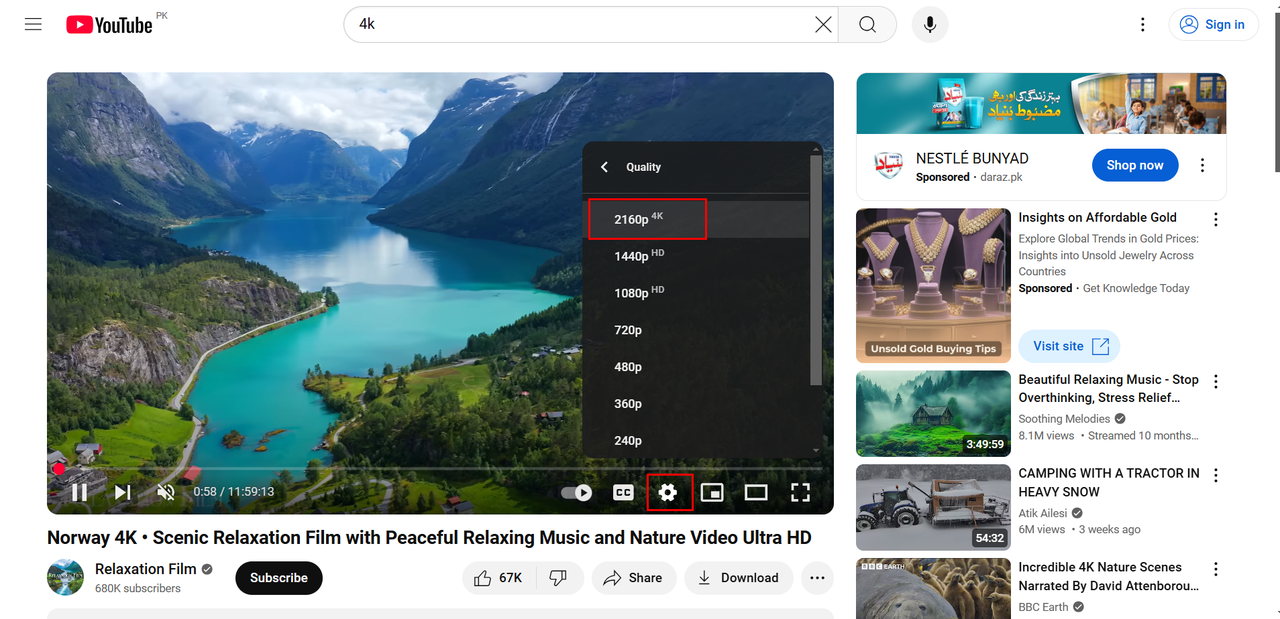Image resolution: width=1280 pixels, height=619 pixels.
Task: Share the video
Action: coord(634,578)
